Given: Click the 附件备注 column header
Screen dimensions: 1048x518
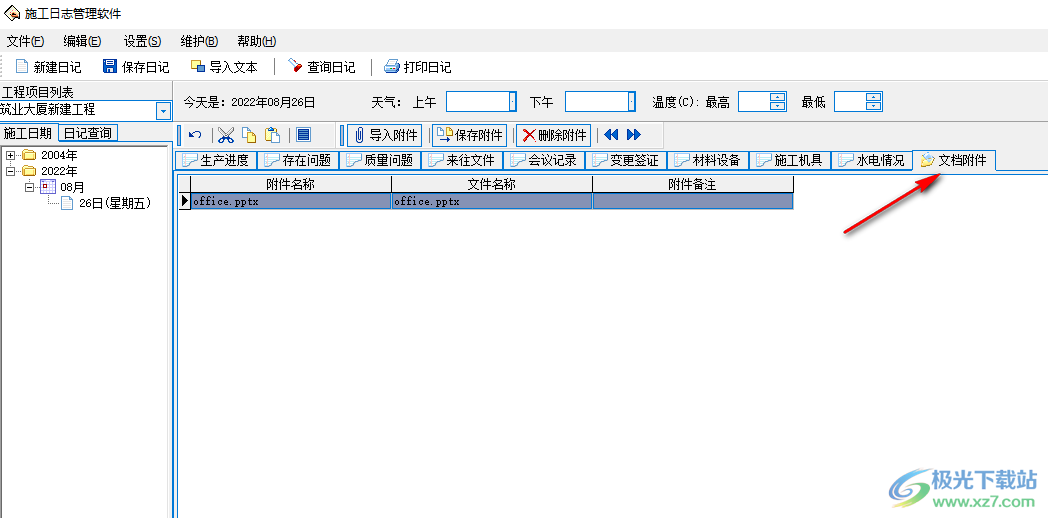Looking at the screenshot, I should 693,184.
